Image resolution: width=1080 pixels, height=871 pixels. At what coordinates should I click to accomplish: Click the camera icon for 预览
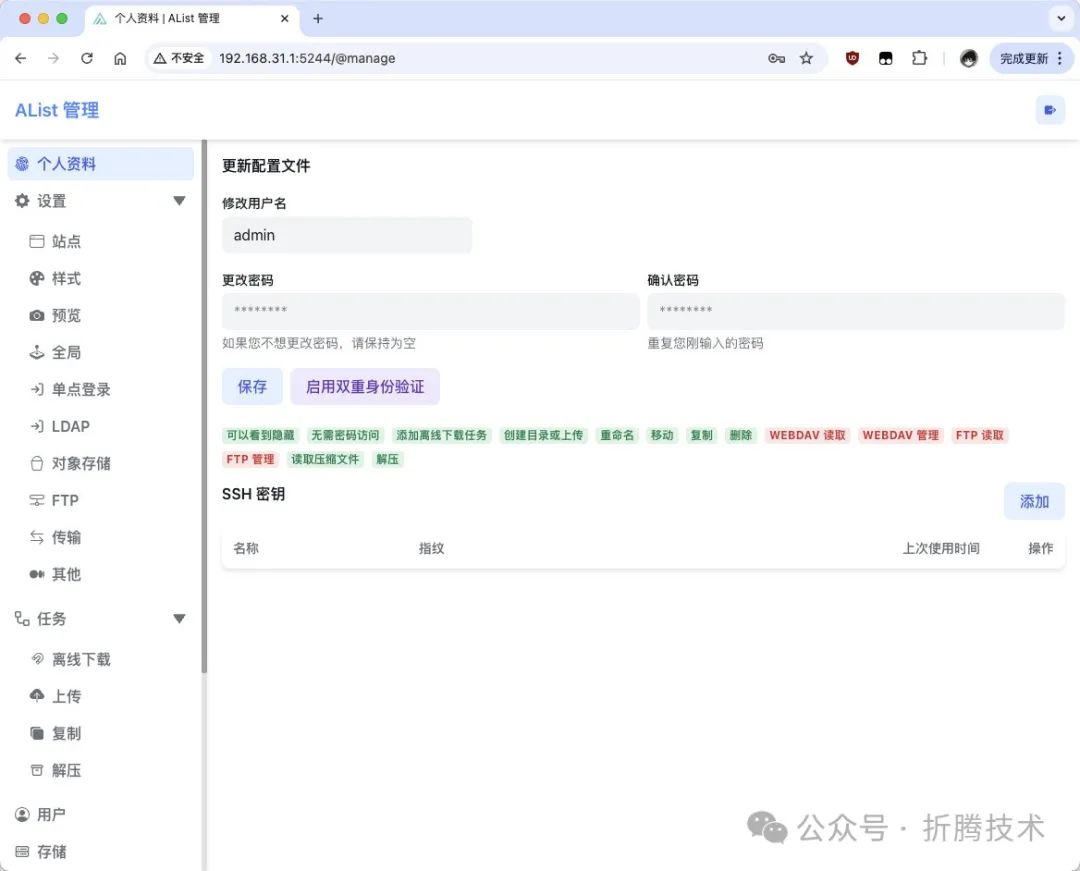(x=37, y=315)
